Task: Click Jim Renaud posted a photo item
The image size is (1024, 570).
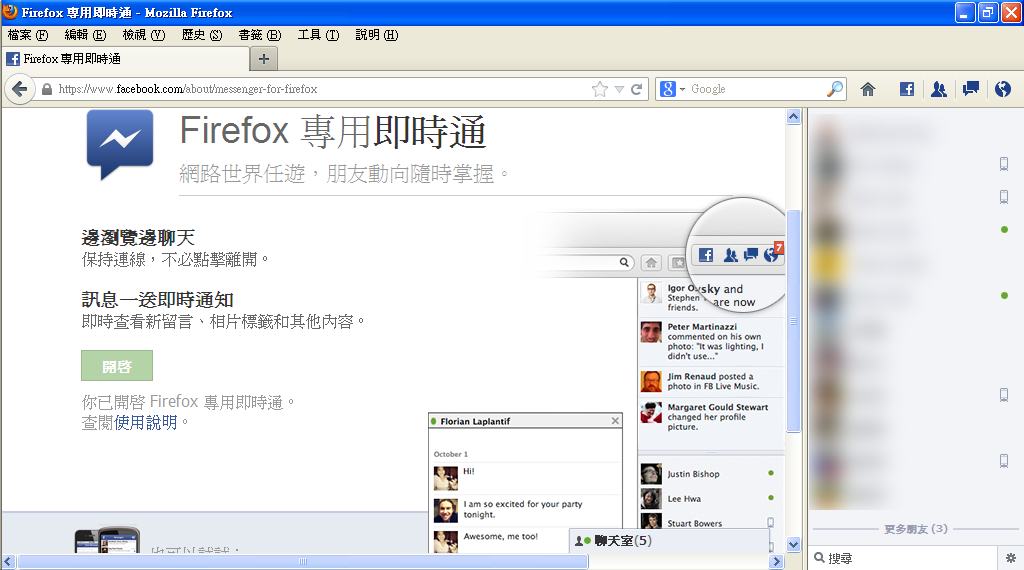Action: coord(711,381)
